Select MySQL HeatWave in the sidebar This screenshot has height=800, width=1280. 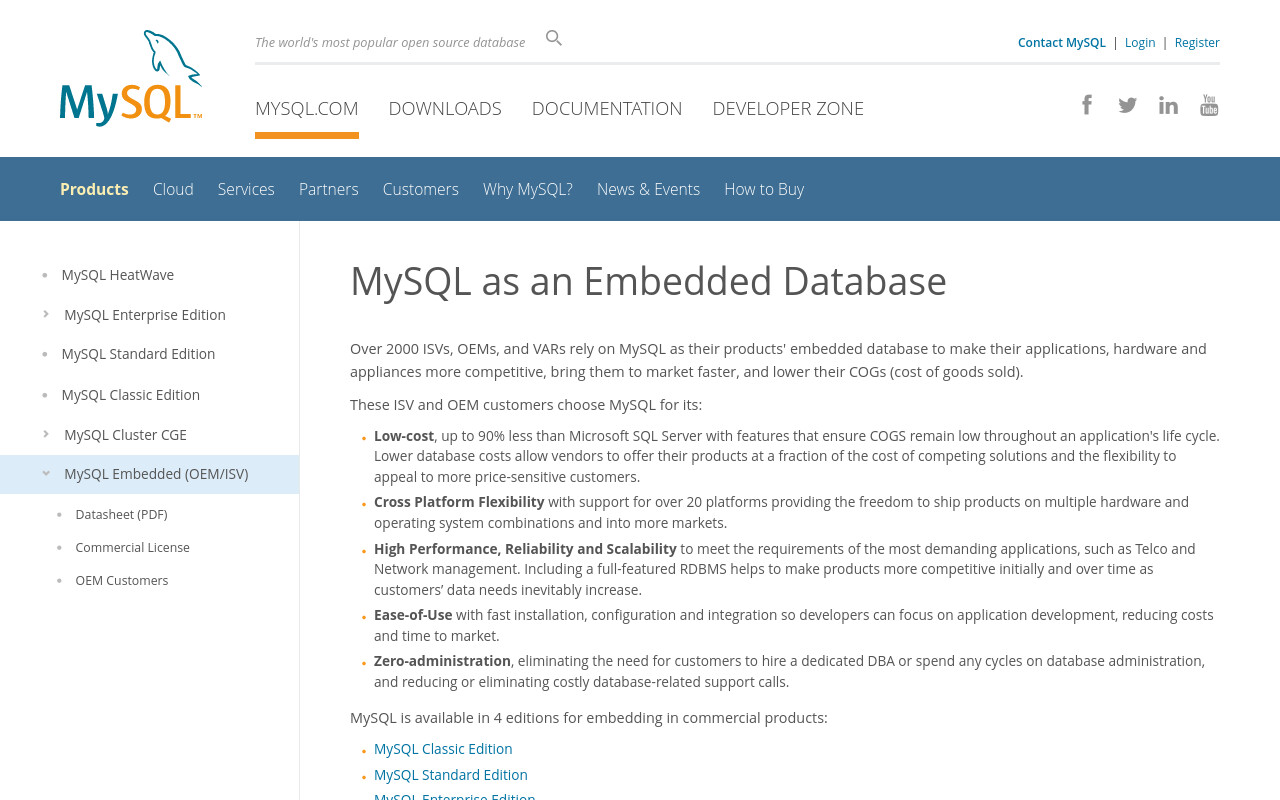click(x=118, y=274)
